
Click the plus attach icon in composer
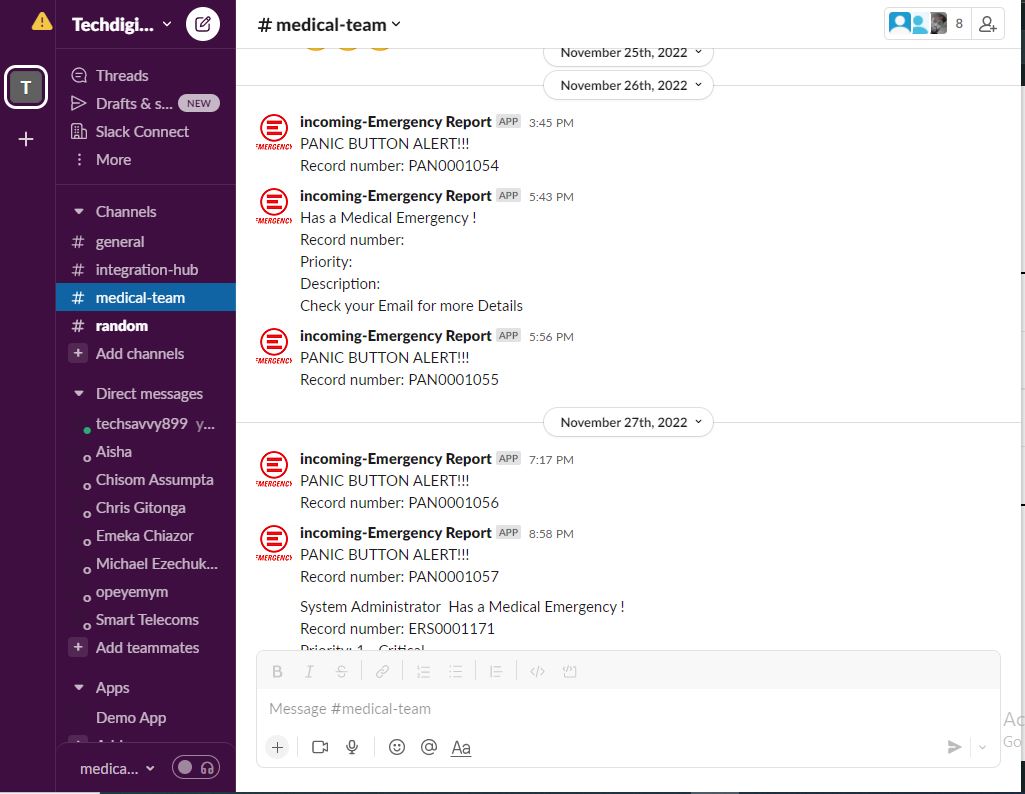click(x=278, y=747)
